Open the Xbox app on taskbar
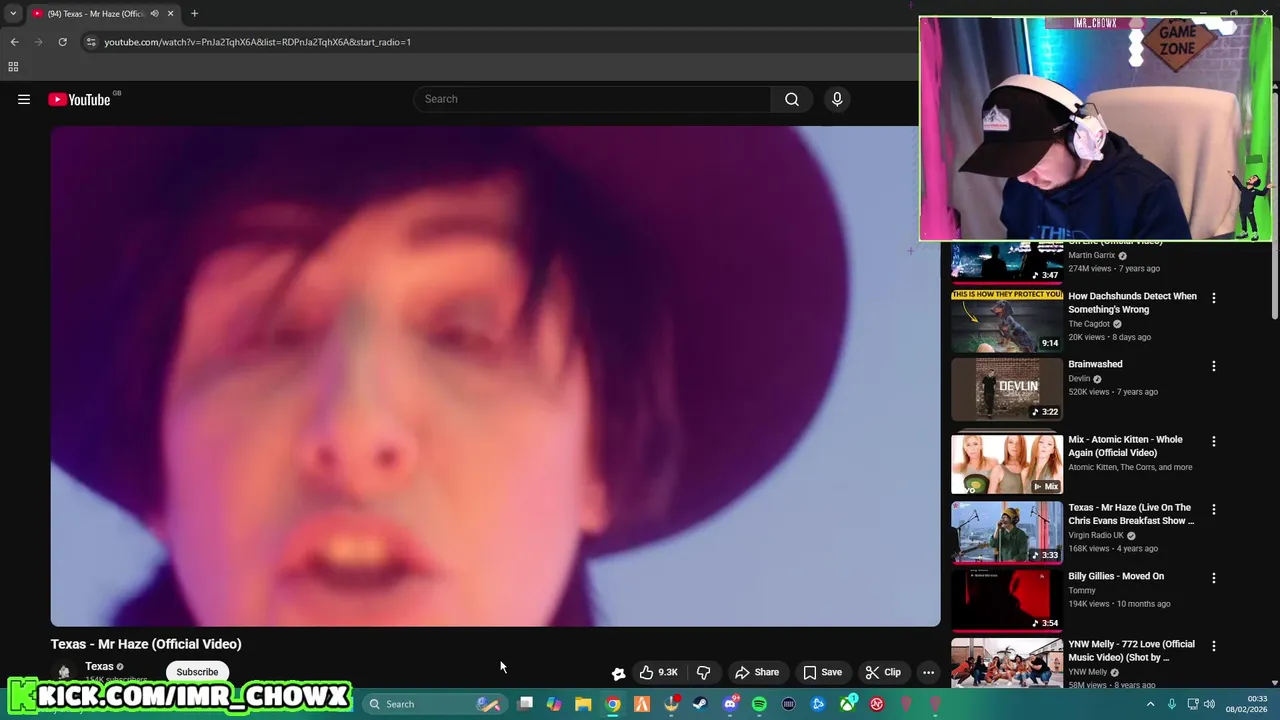Viewport: 1280px width, 720px height. pos(847,704)
